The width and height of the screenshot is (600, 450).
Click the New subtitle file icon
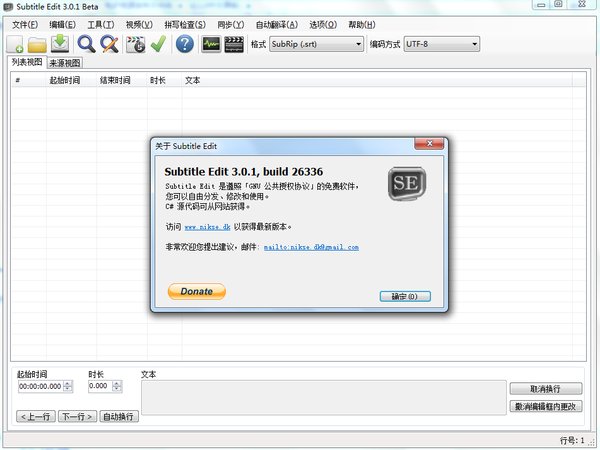tap(15, 44)
